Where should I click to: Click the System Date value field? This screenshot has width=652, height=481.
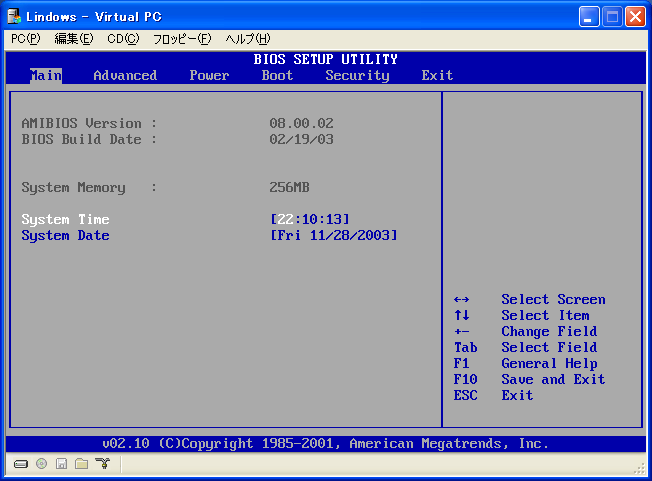tap(334, 235)
